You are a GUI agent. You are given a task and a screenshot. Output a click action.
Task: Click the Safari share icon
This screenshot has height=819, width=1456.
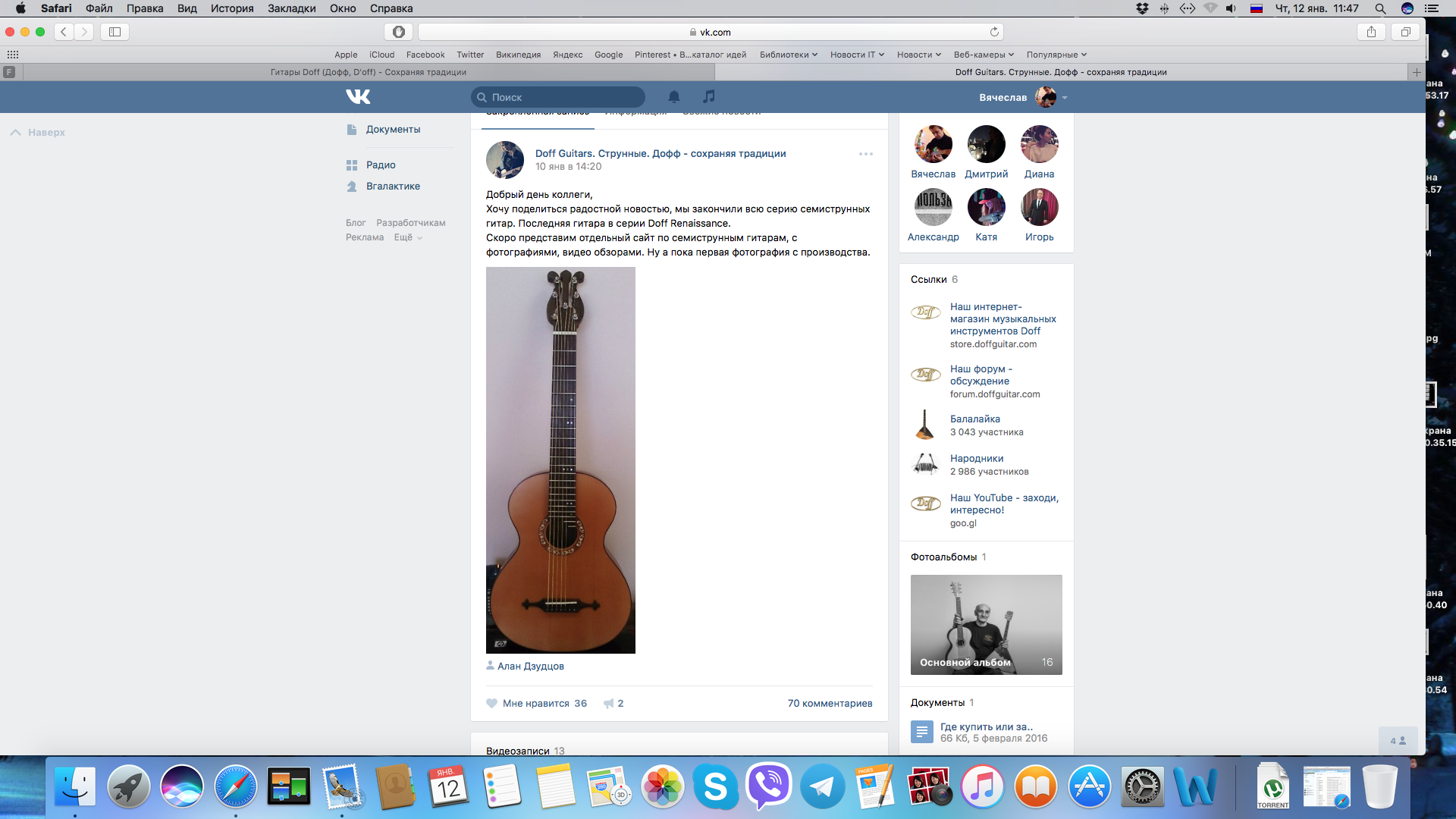pos(1370,32)
